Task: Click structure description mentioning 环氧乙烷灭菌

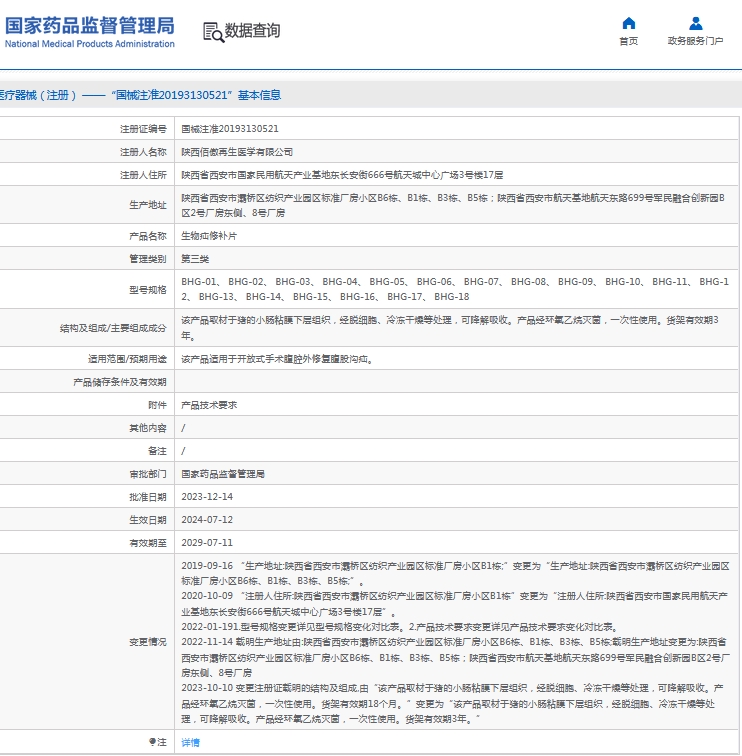Action: pyautogui.click(x=450, y=328)
